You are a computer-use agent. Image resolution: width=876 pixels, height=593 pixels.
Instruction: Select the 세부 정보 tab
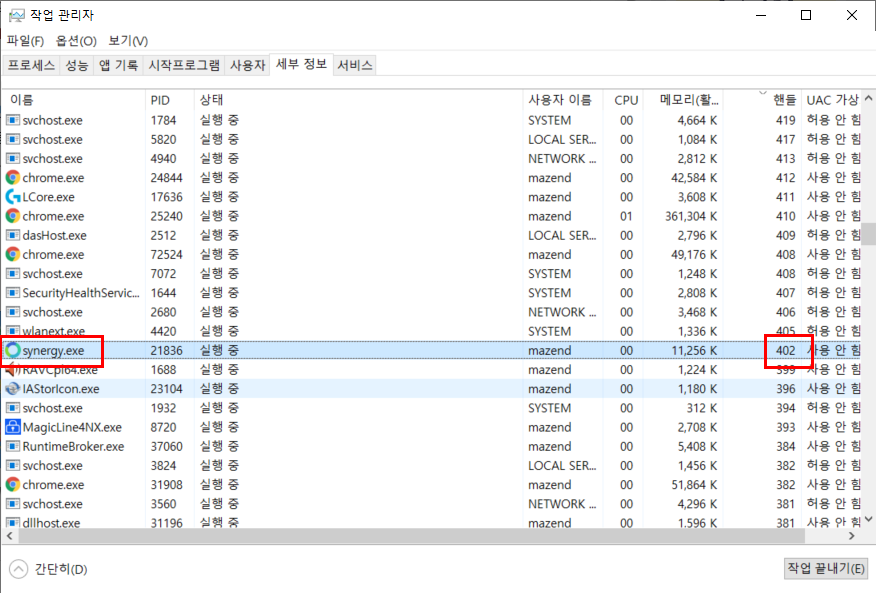[x=301, y=64]
